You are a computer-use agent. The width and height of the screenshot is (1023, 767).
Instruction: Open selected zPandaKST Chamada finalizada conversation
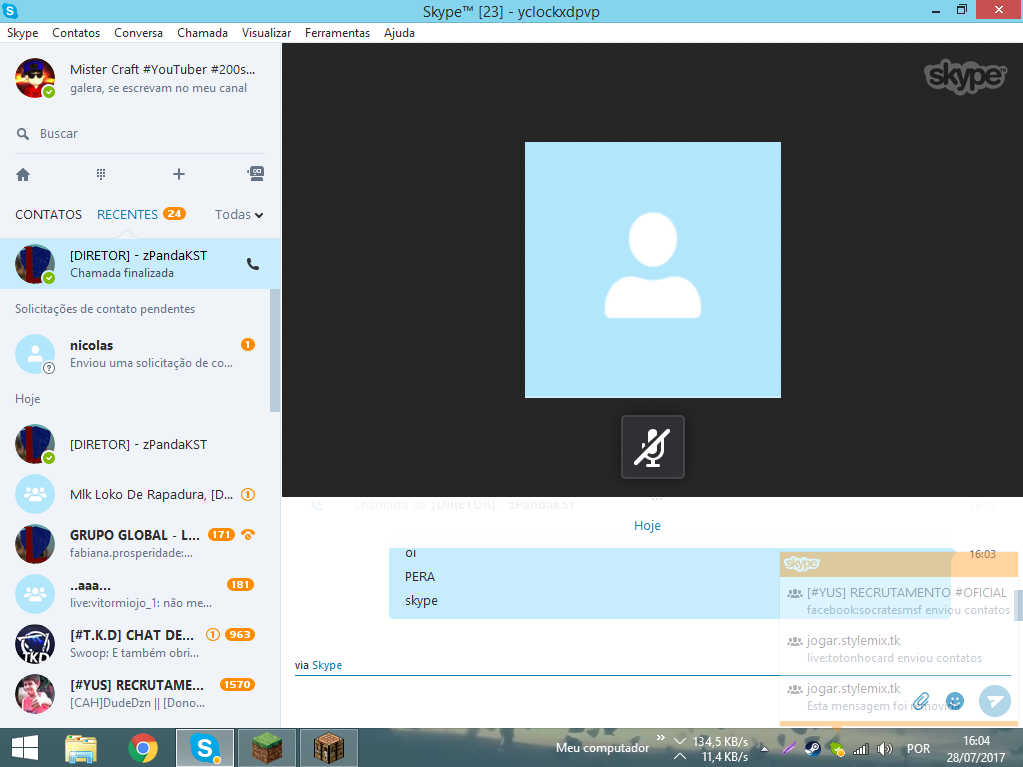(140, 264)
